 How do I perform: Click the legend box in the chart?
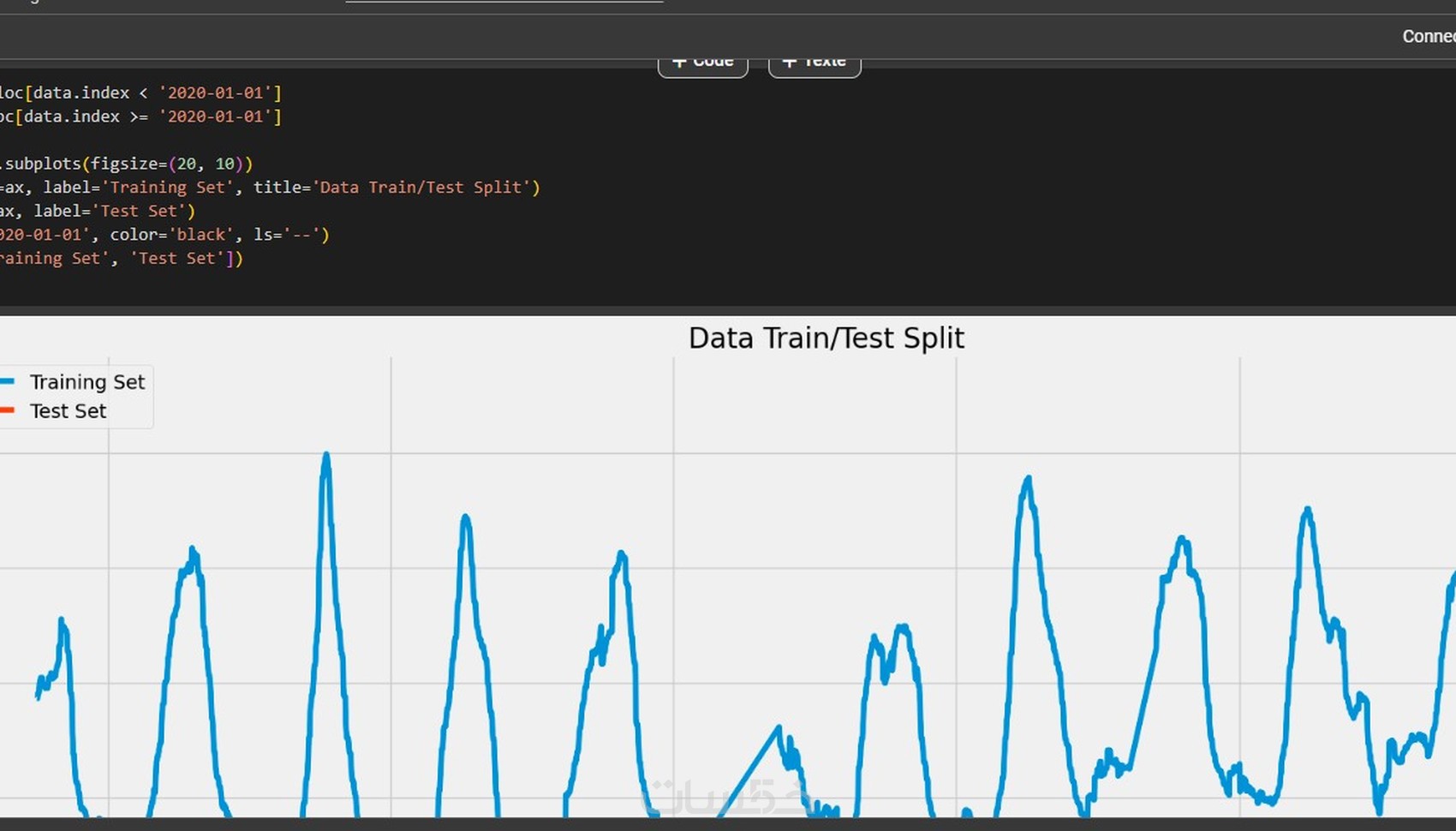[75, 396]
